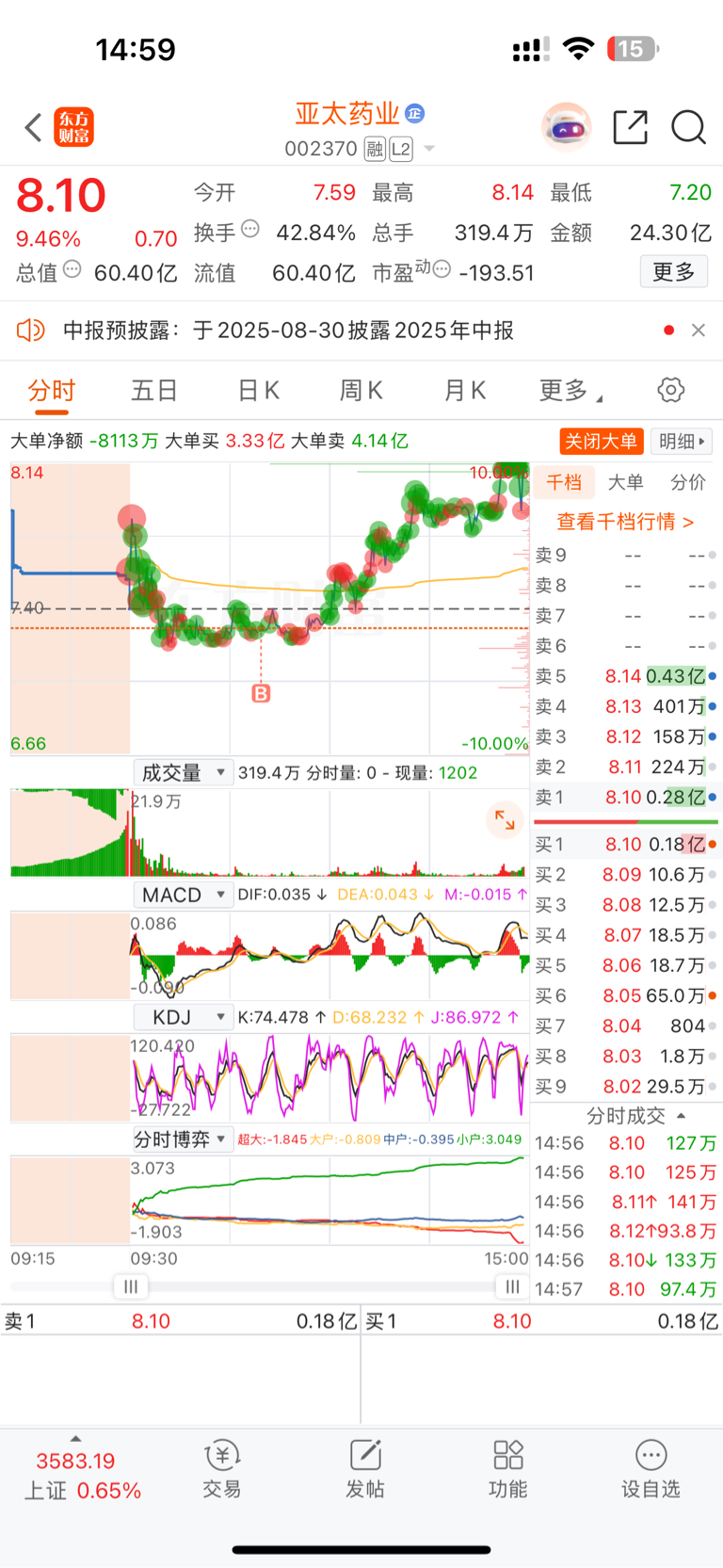Open the 明细 expander button

click(x=682, y=441)
